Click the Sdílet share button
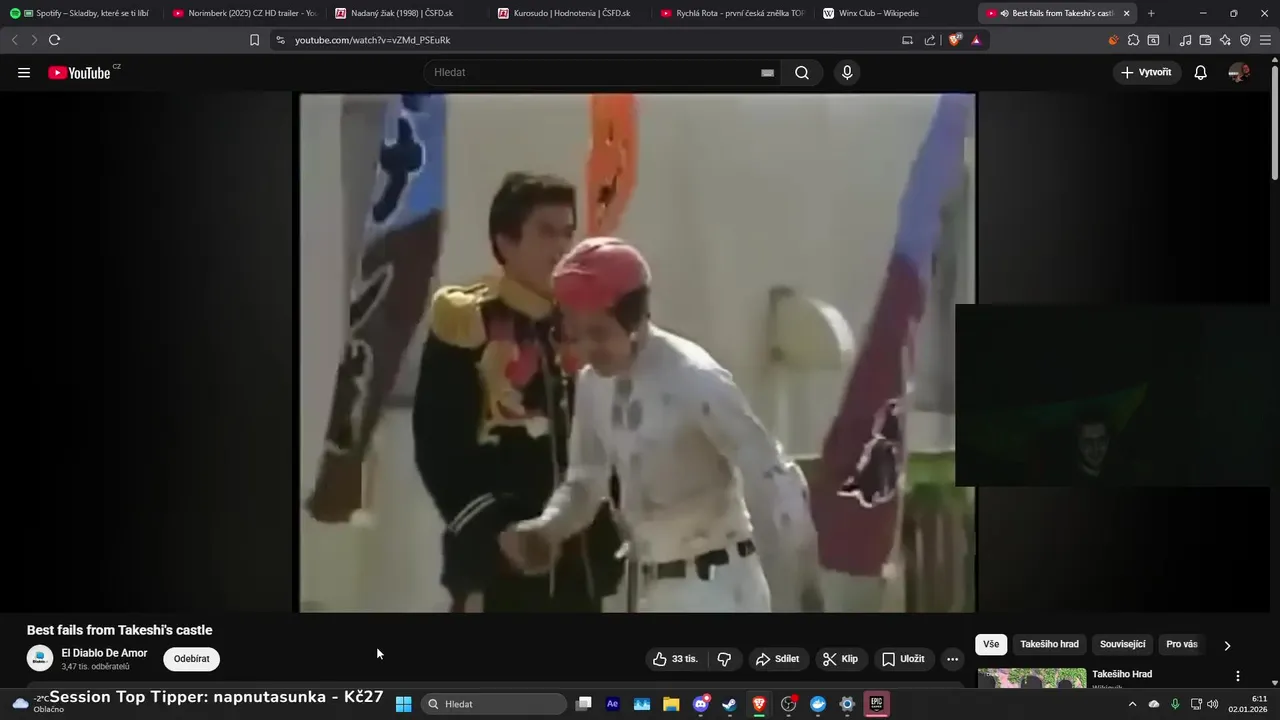 point(777,659)
